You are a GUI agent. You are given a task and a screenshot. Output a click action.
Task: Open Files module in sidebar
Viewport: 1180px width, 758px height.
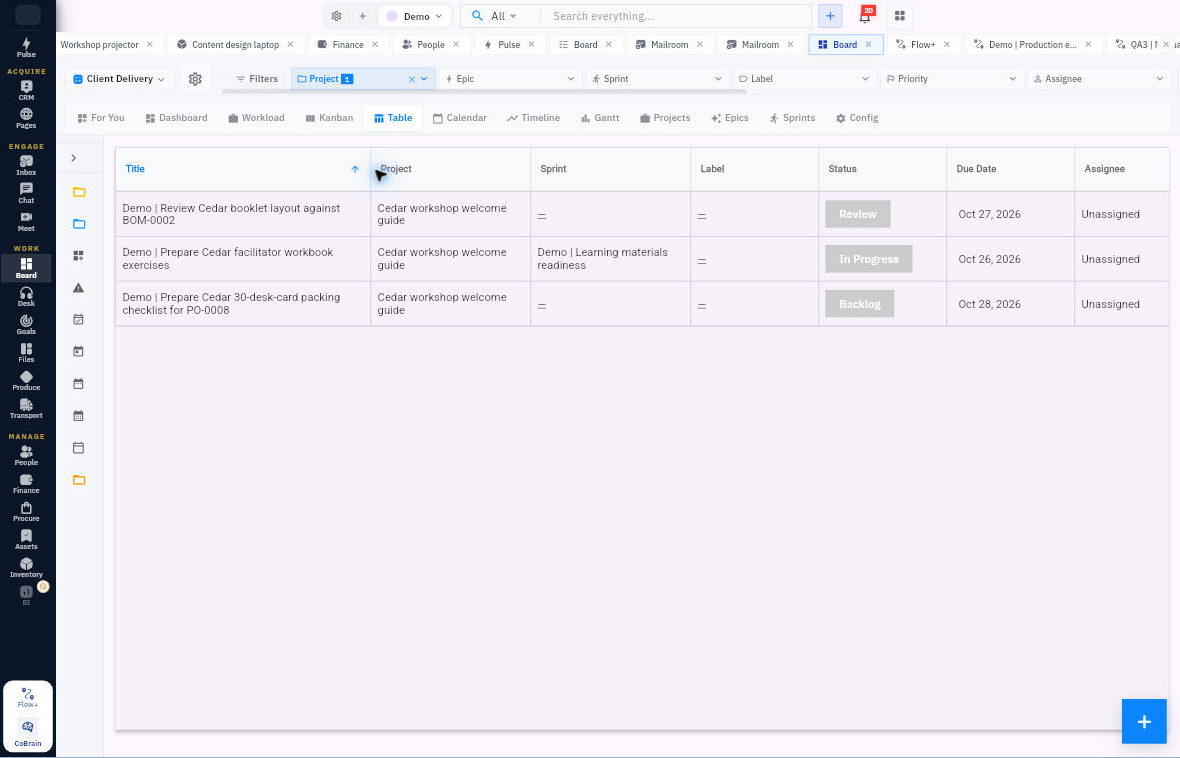point(26,352)
